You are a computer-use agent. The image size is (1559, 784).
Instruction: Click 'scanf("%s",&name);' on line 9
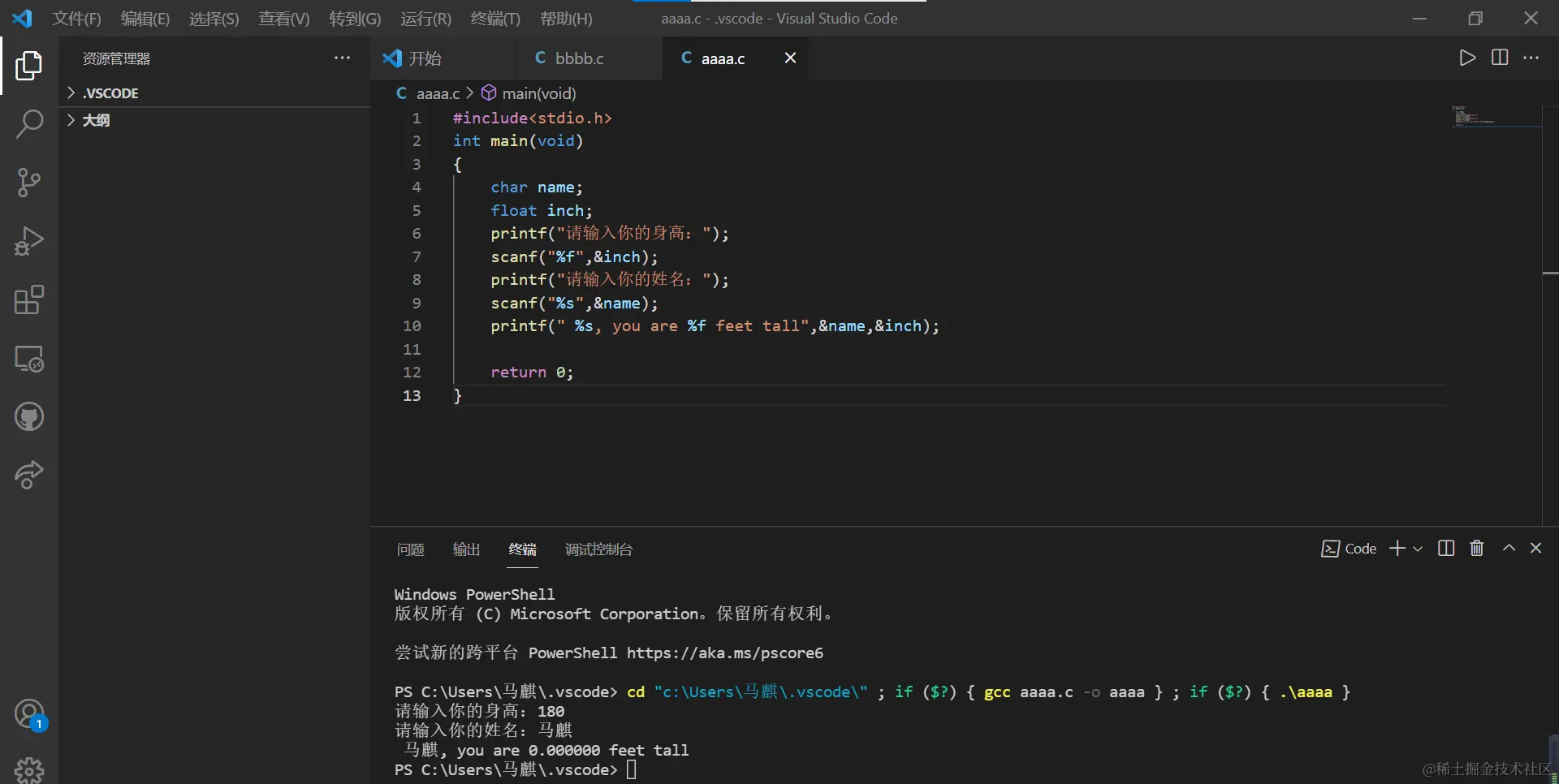point(574,304)
